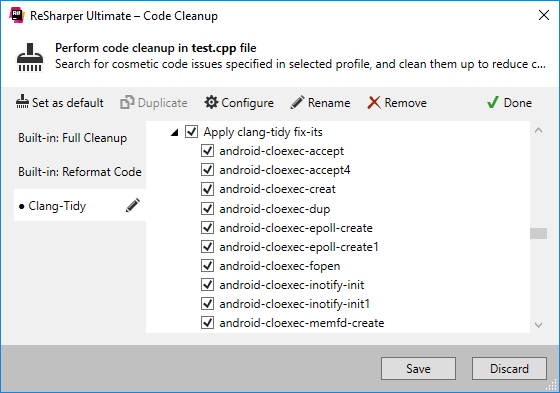Click the red X Remove icon
560x393 pixels.
click(x=374, y=103)
